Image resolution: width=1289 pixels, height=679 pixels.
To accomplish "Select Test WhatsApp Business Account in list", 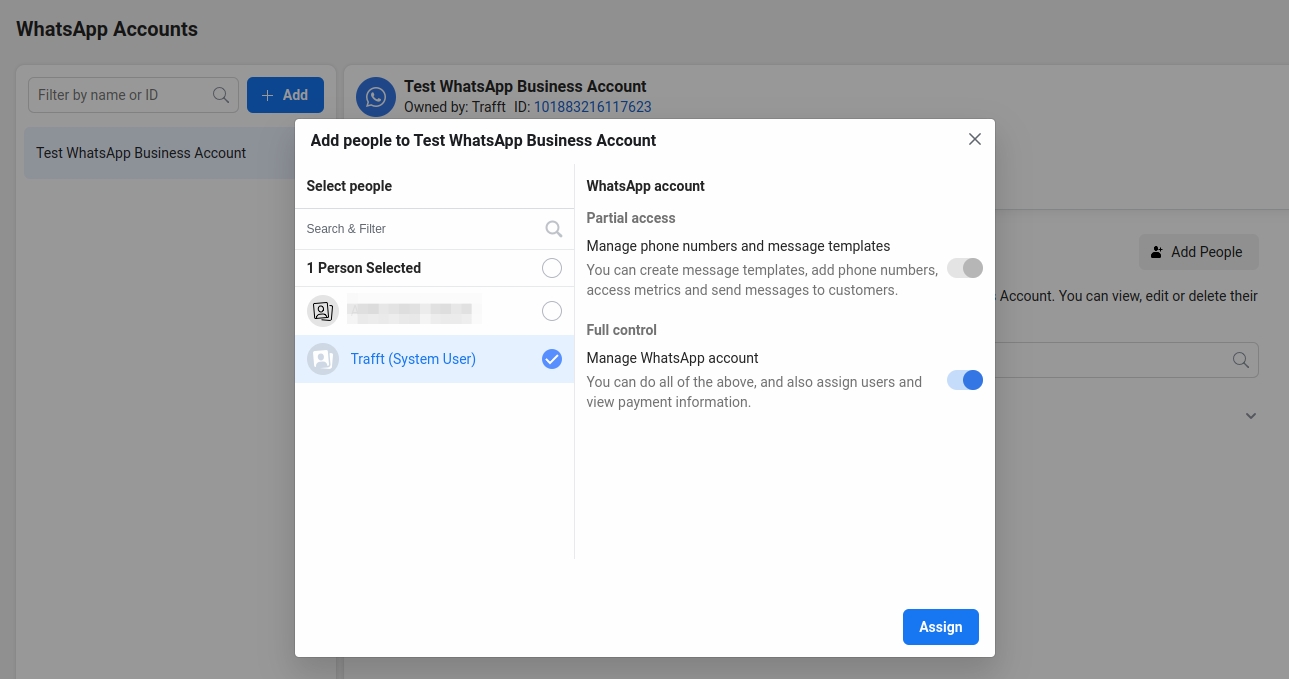I will 141,153.
